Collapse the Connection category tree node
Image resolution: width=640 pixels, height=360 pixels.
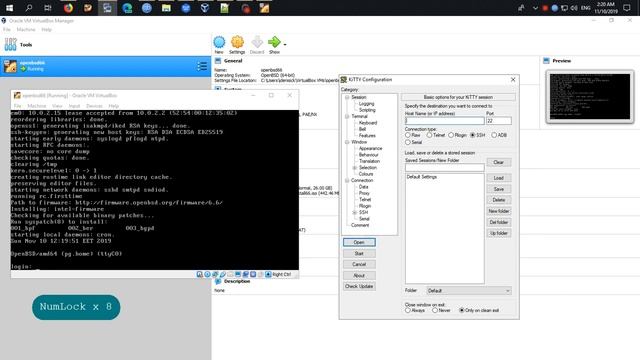[347, 180]
